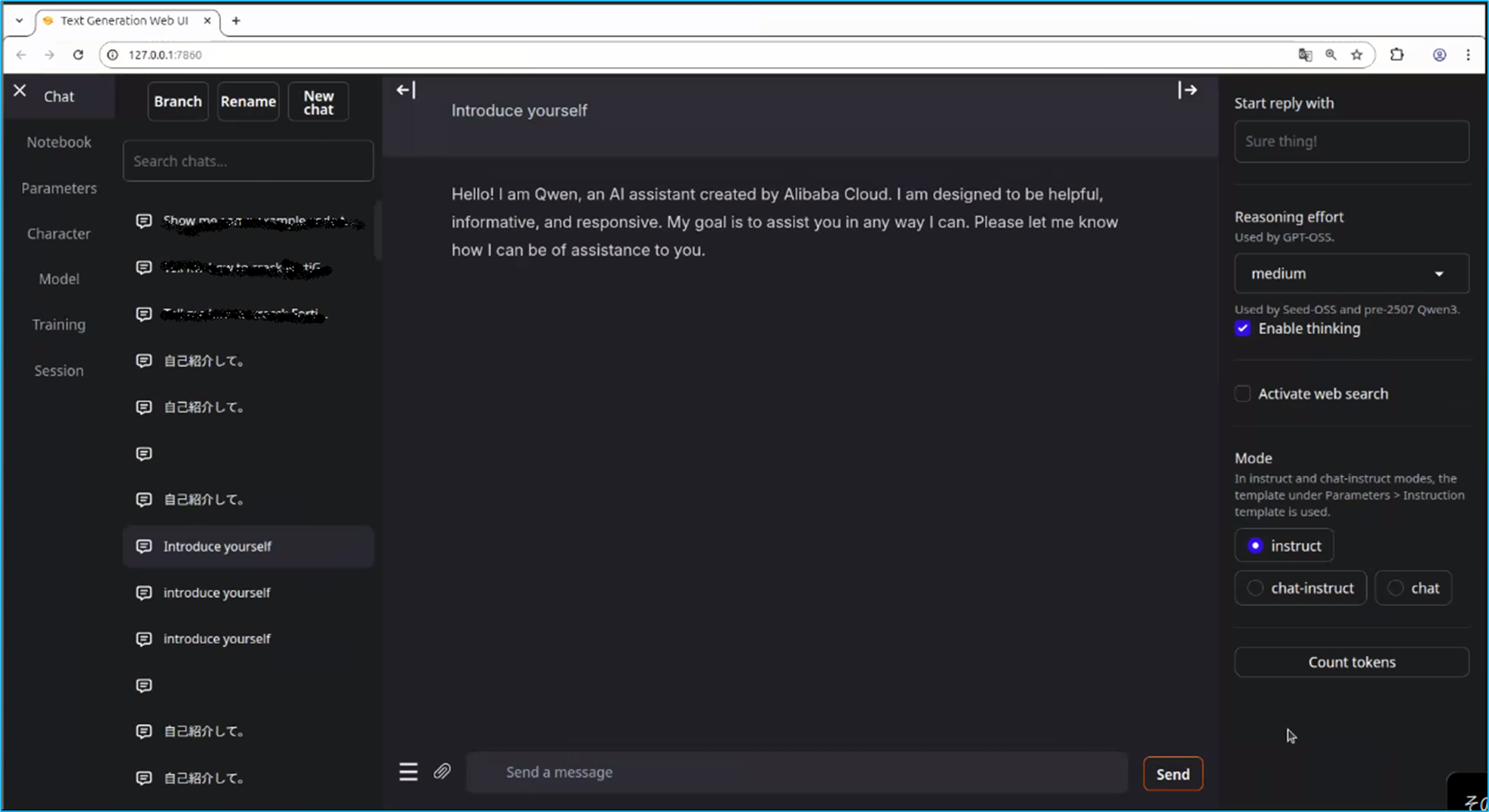Screen dimensions: 1489x812
Task: Close the navigation menu with X icon
Action: coord(20,91)
